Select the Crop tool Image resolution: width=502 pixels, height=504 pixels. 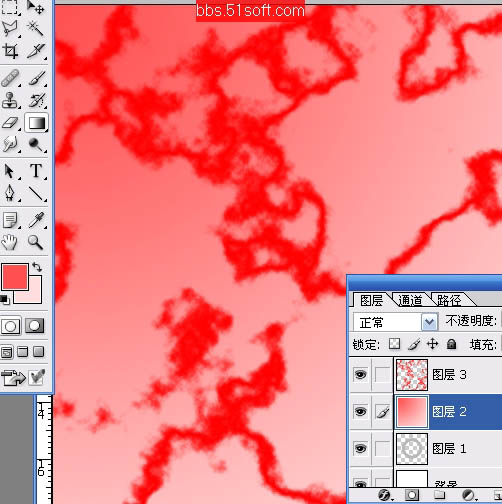pos(10,51)
